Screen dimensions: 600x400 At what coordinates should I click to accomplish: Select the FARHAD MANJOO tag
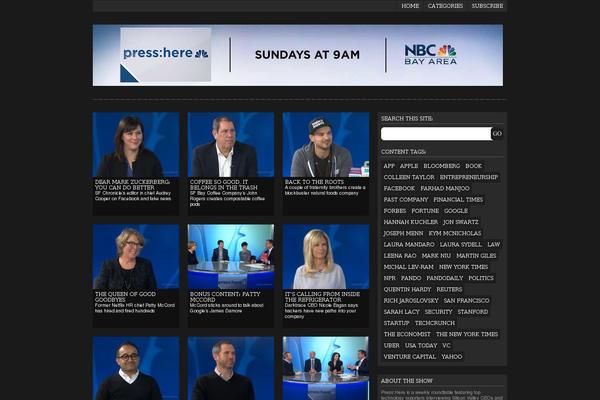pyautogui.click(x=445, y=188)
